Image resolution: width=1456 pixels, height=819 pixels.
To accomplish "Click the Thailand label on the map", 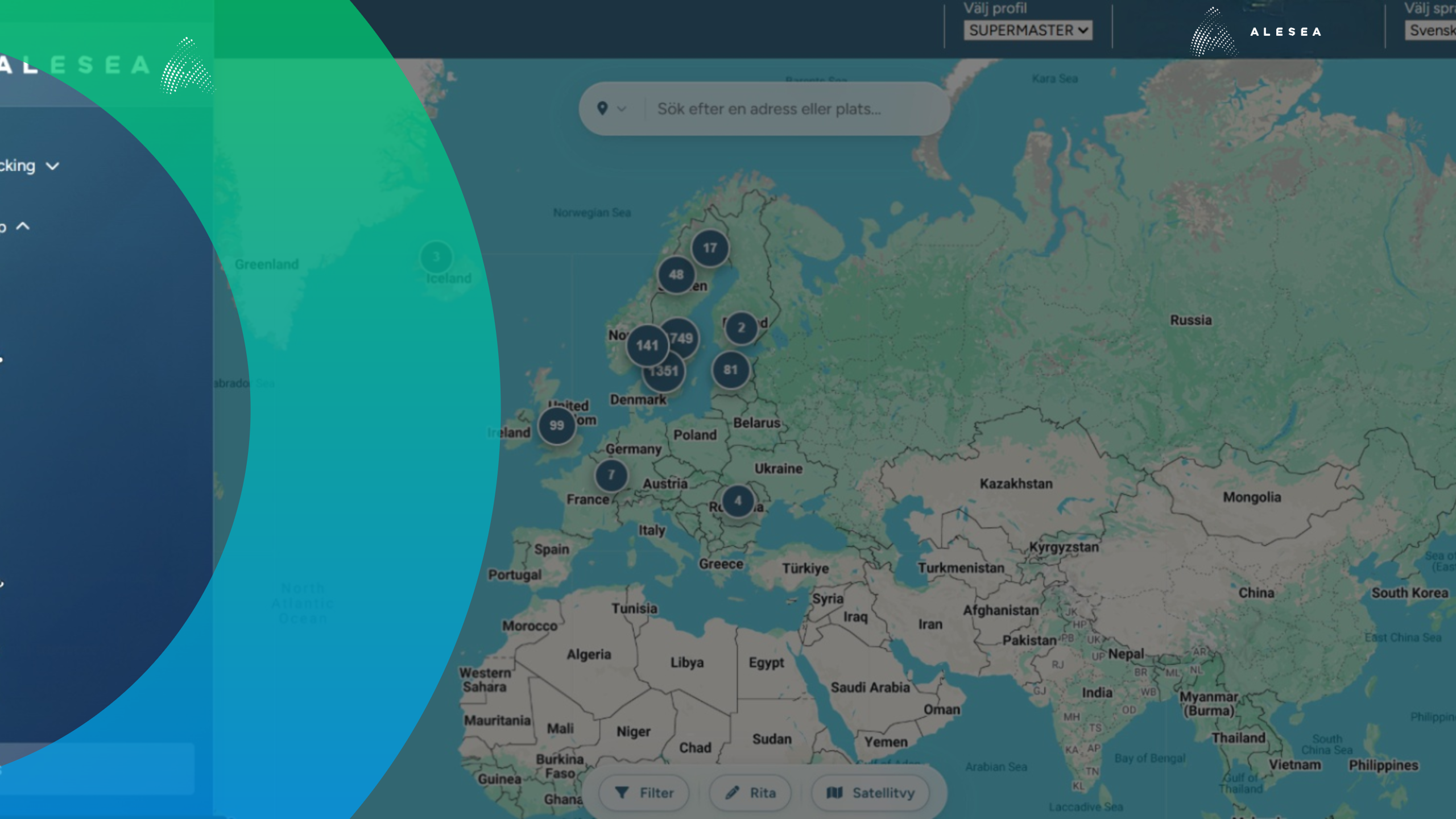I will pyautogui.click(x=1238, y=738).
